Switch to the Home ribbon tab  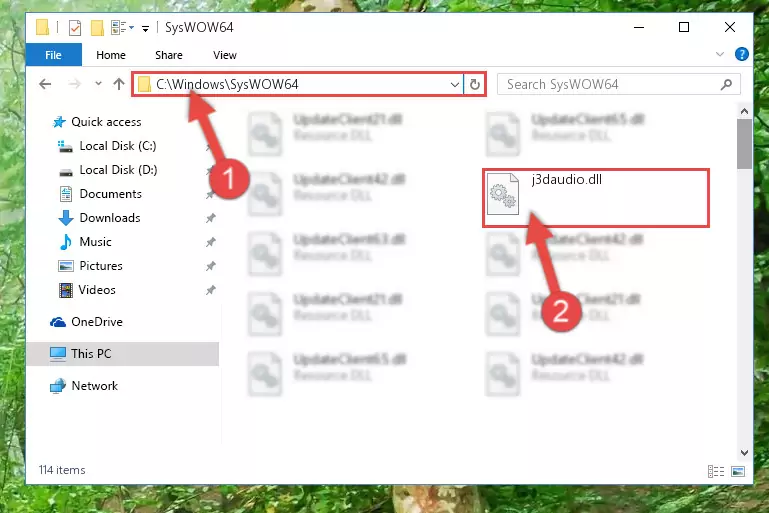click(x=111, y=55)
